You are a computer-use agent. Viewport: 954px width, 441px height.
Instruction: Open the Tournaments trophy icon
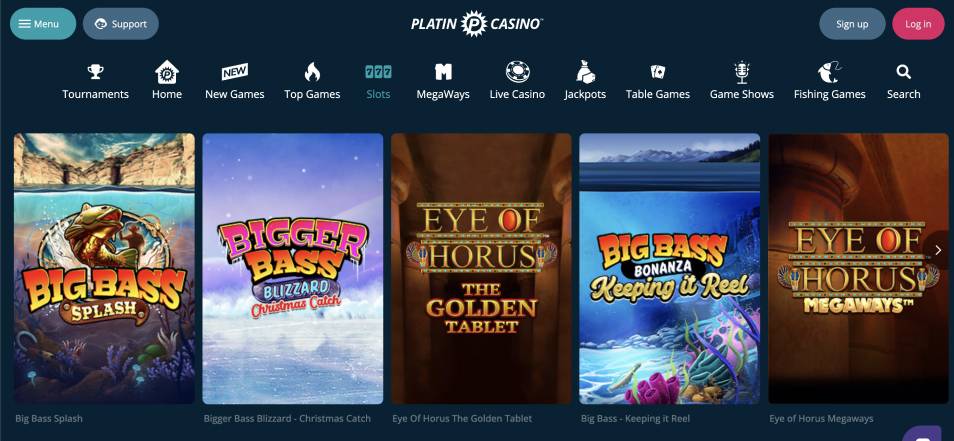96,72
